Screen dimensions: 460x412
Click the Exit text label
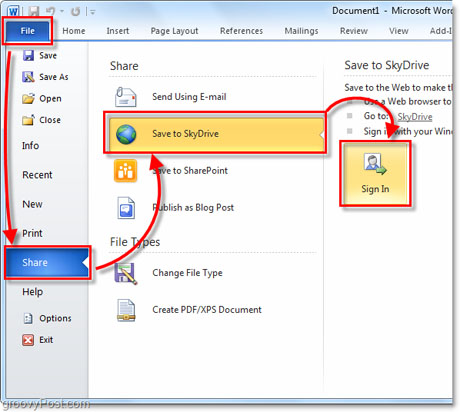(46, 340)
